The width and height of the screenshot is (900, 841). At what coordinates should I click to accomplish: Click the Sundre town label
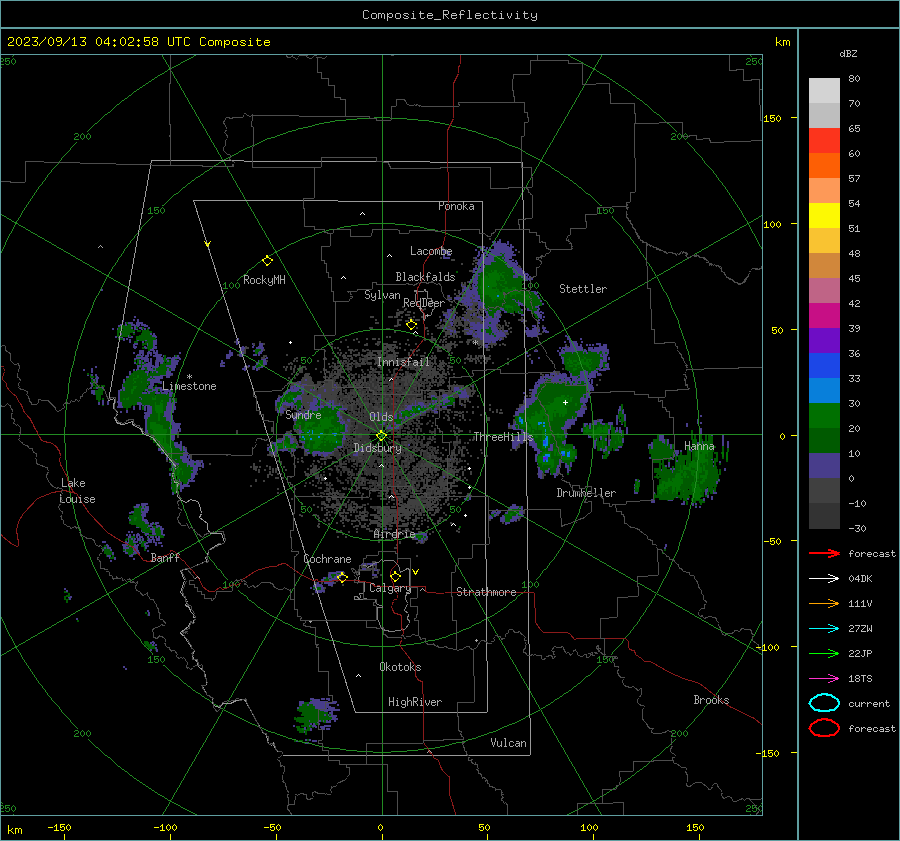point(303,414)
